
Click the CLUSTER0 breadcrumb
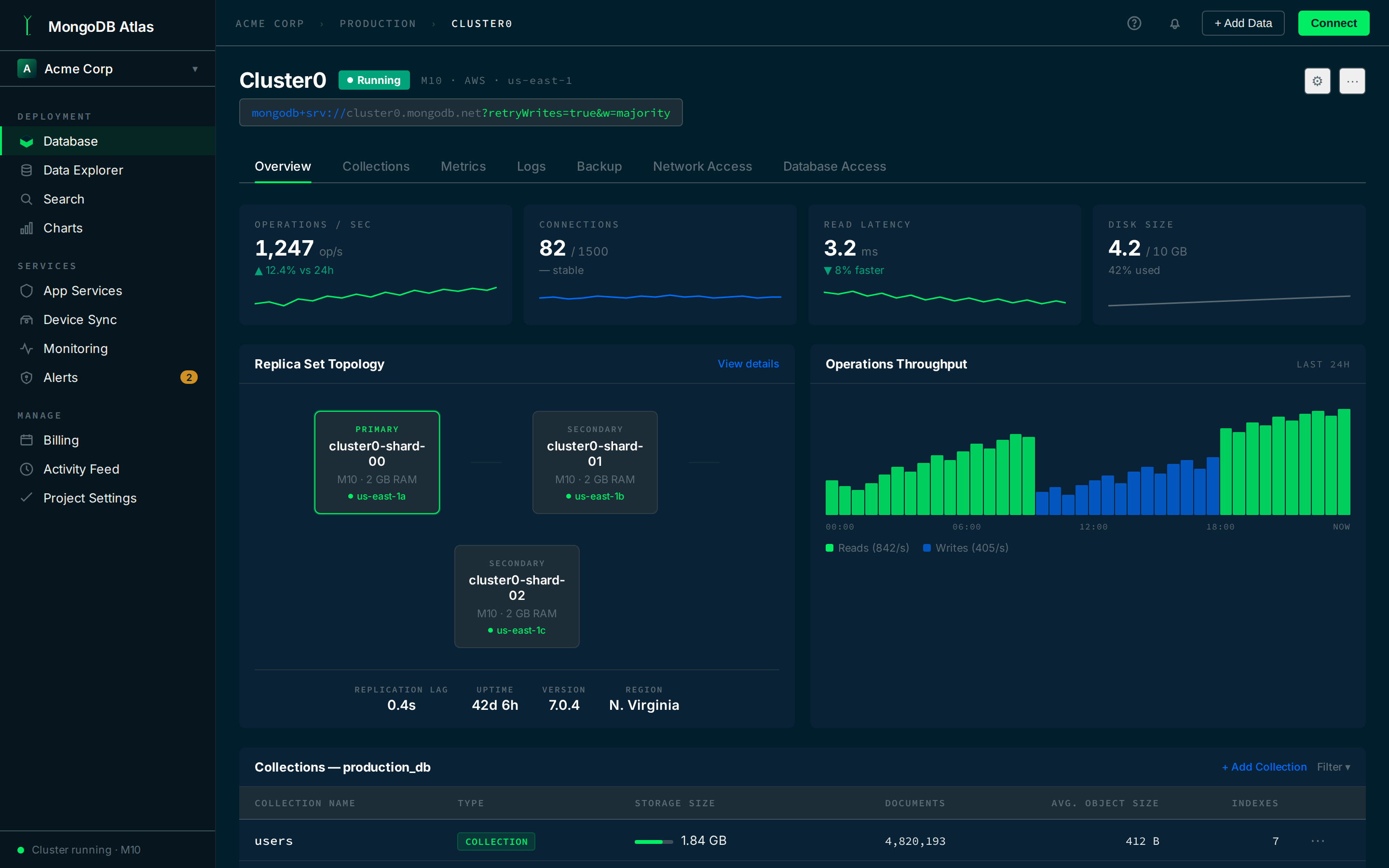click(x=481, y=24)
